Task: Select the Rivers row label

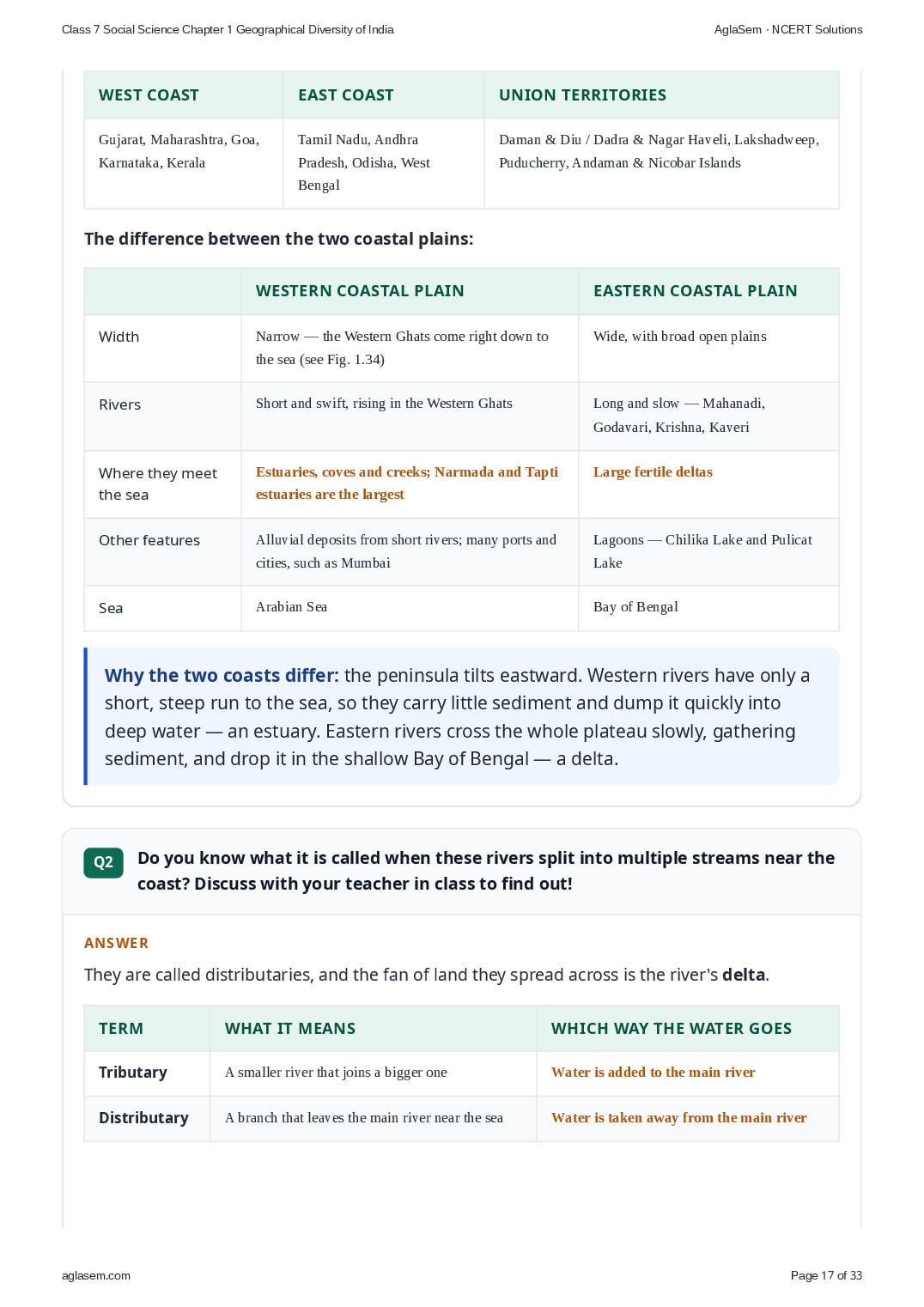Action: pos(119,404)
